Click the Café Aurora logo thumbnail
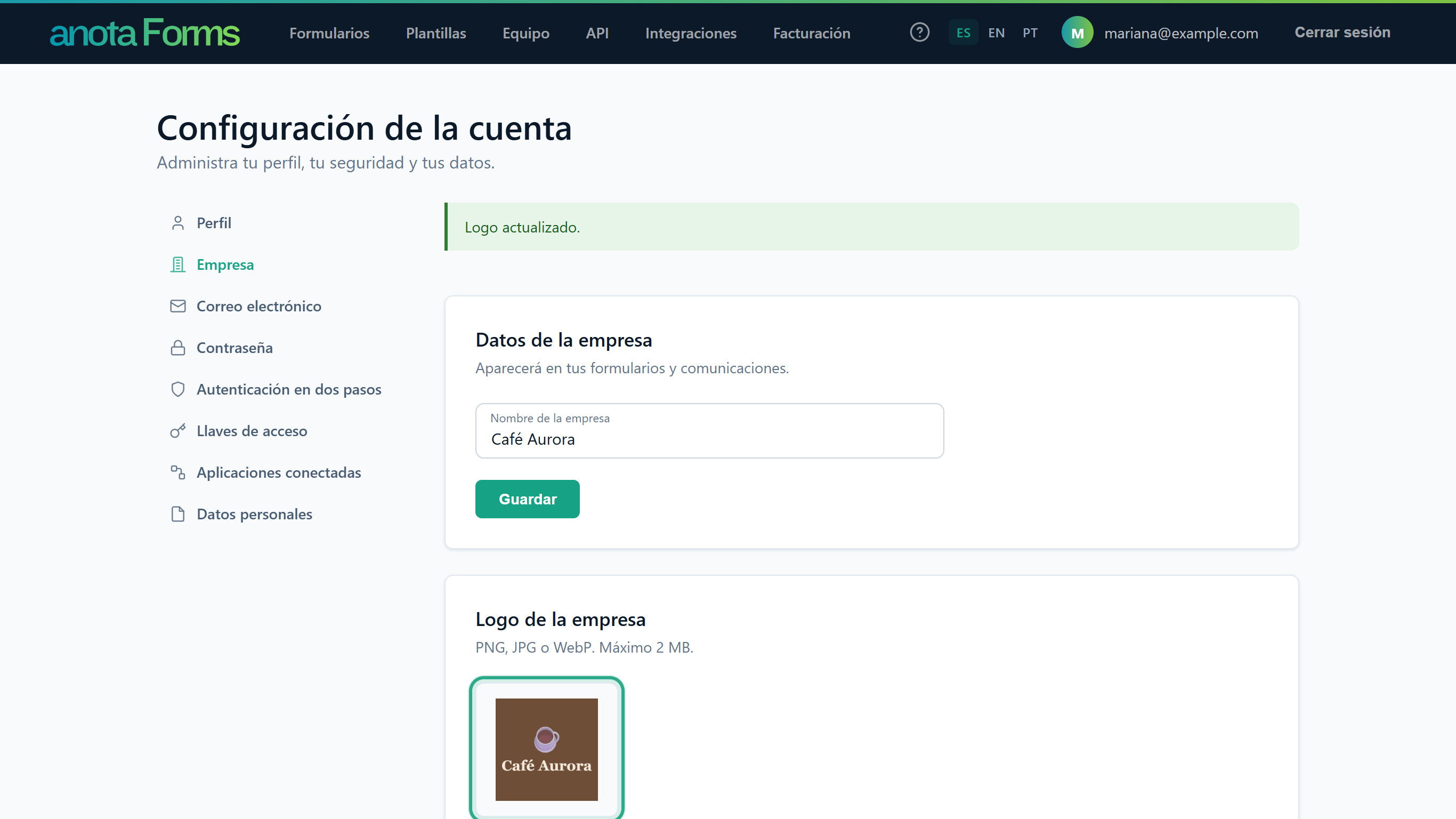This screenshot has width=1456, height=819. 547,749
